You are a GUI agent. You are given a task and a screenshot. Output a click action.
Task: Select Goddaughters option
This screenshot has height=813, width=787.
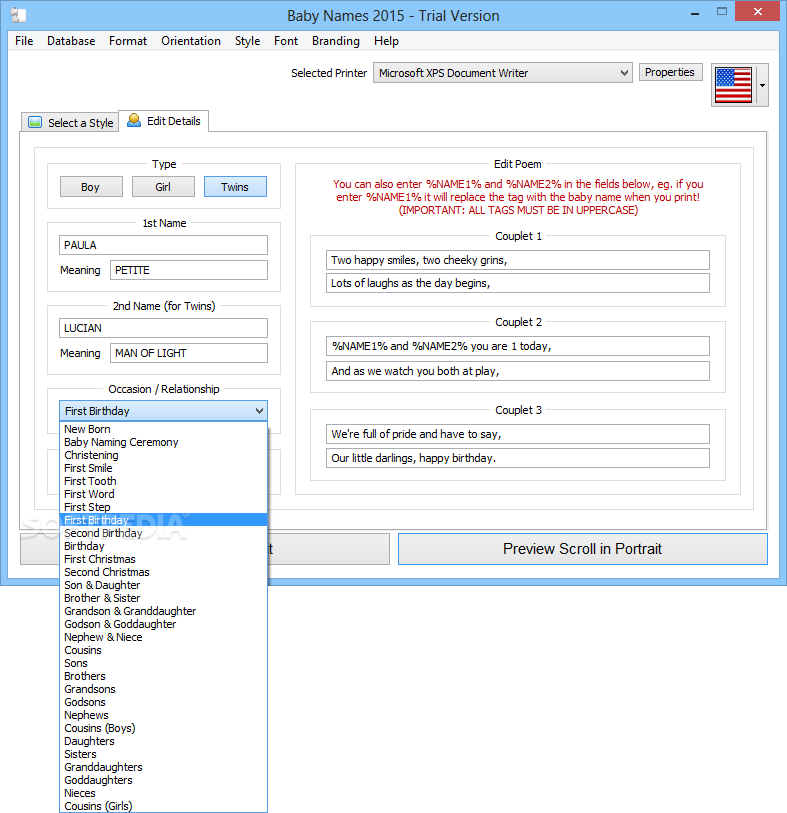point(163,780)
